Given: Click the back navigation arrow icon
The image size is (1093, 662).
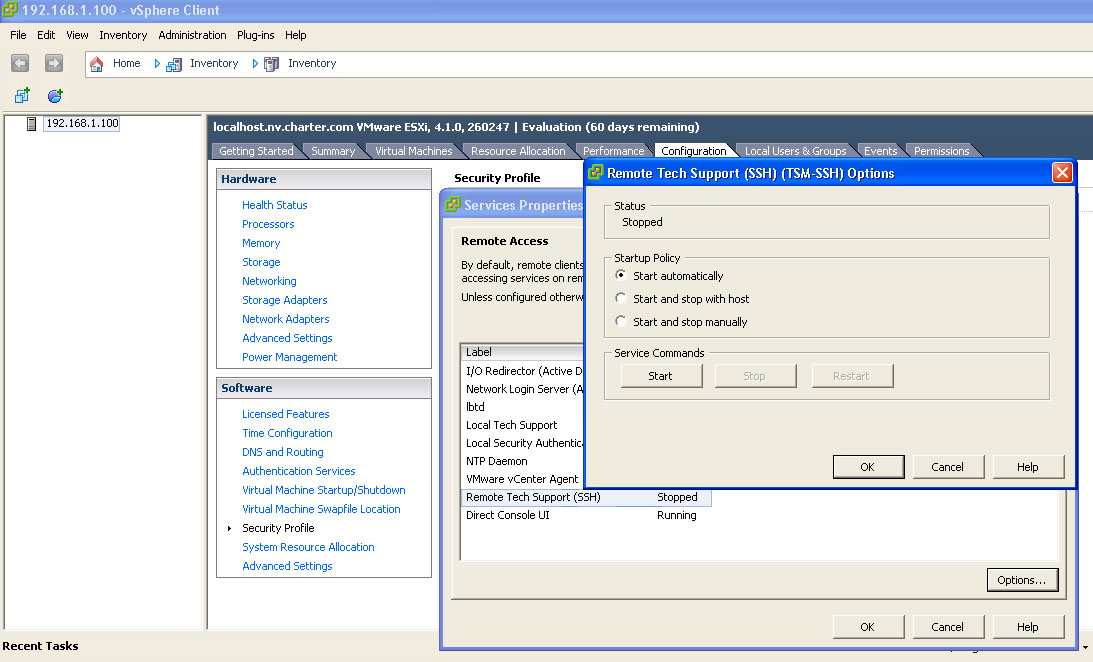Looking at the screenshot, I should (20, 63).
